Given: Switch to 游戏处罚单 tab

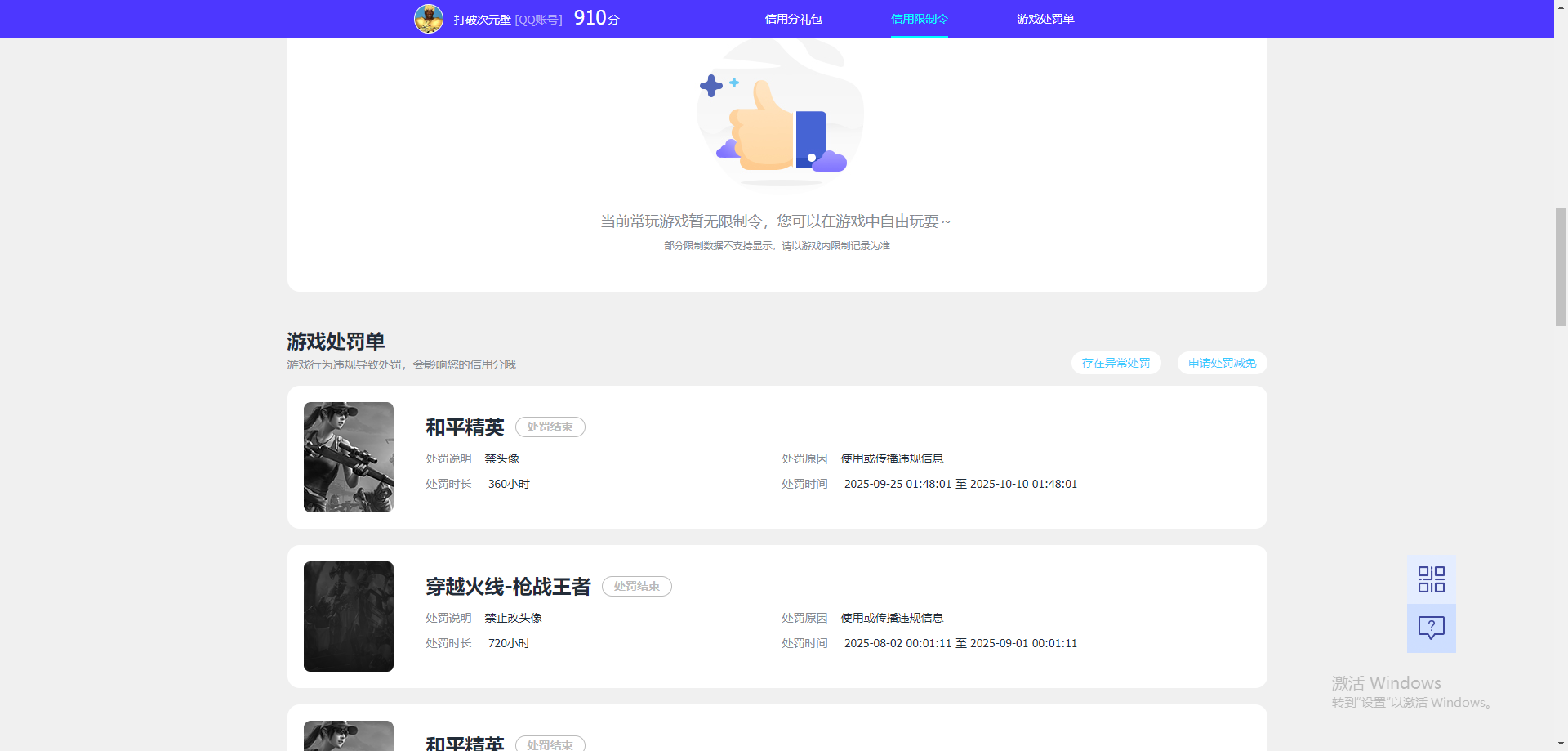Looking at the screenshot, I should click(x=1045, y=19).
